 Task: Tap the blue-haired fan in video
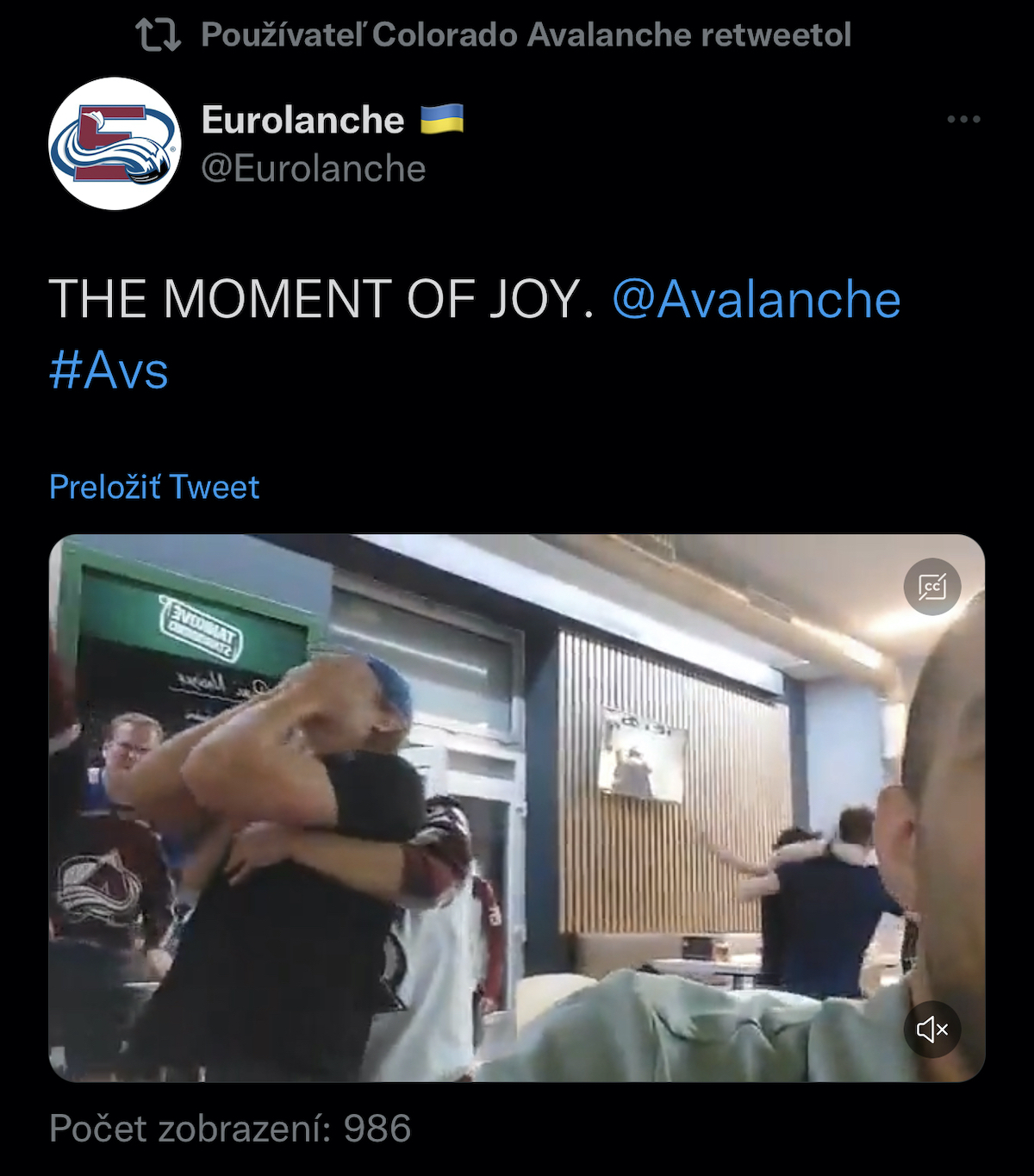[379, 700]
